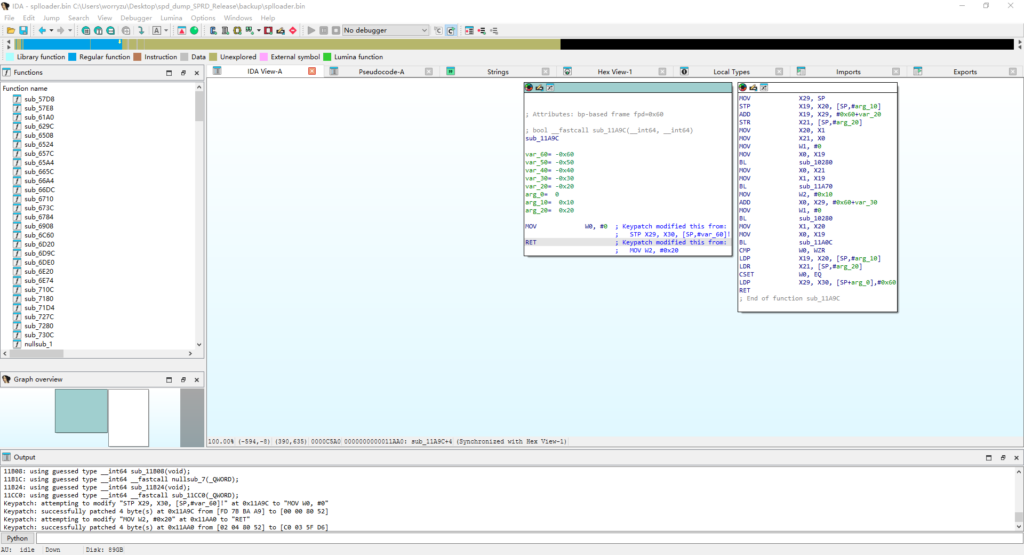The height and width of the screenshot is (555, 1024).
Task: Click Lumina function green legend swatch
Action: (x=327, y=57)
